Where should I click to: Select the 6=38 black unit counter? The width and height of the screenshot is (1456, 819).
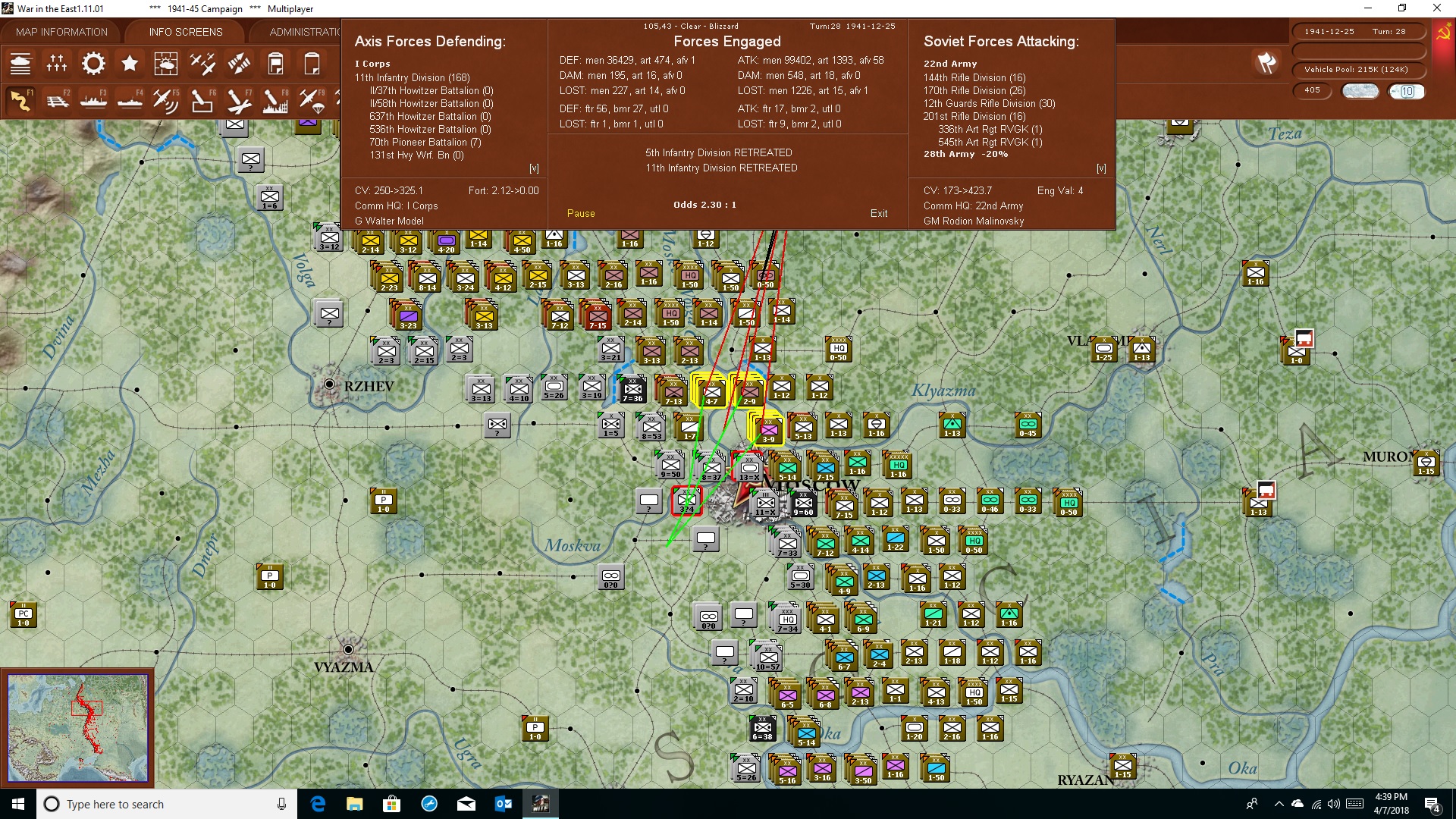tap(762, 728)
